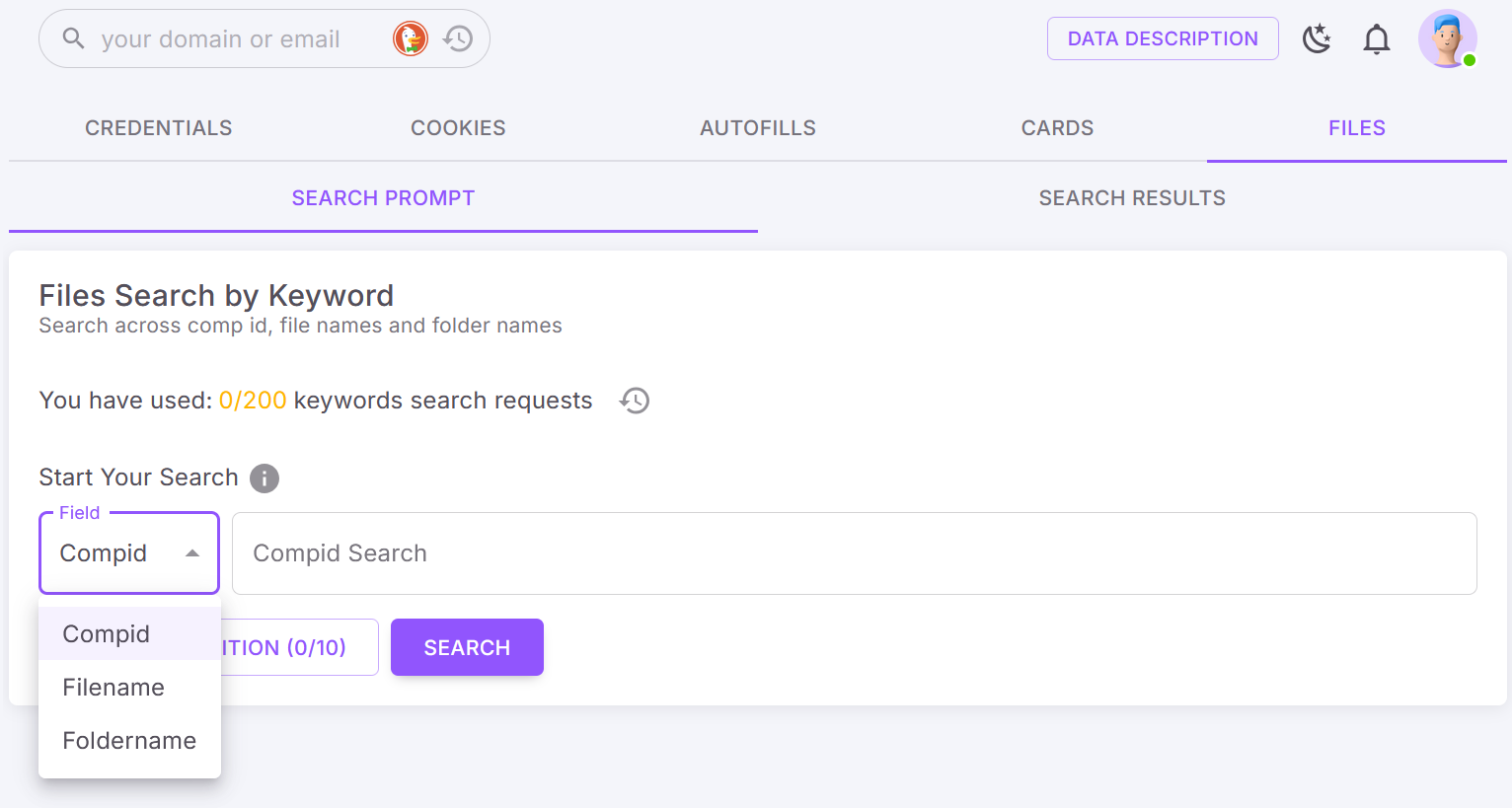Open keyword search requests history icon
The width and height of the screenshot is (1512, 808).
point(635,401)
